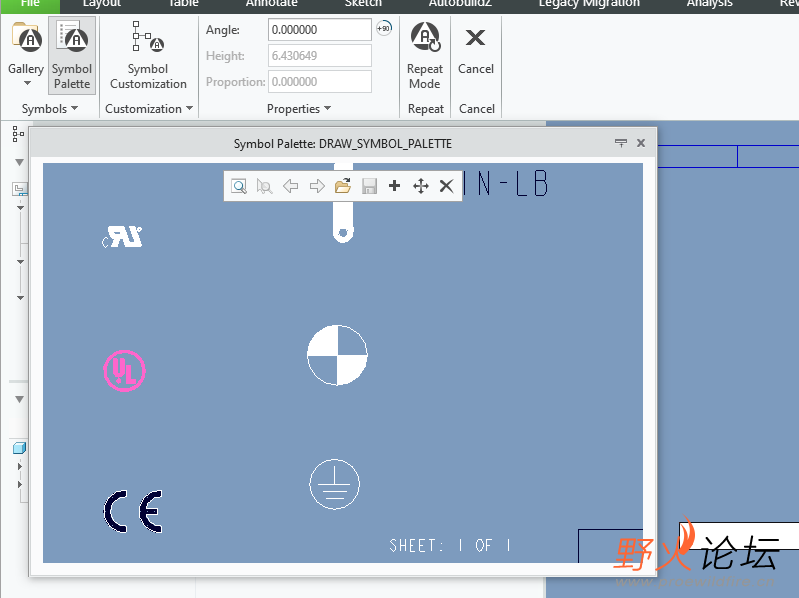
Task: Switch to the Annotate tab
Action: [x=272, y=4]
